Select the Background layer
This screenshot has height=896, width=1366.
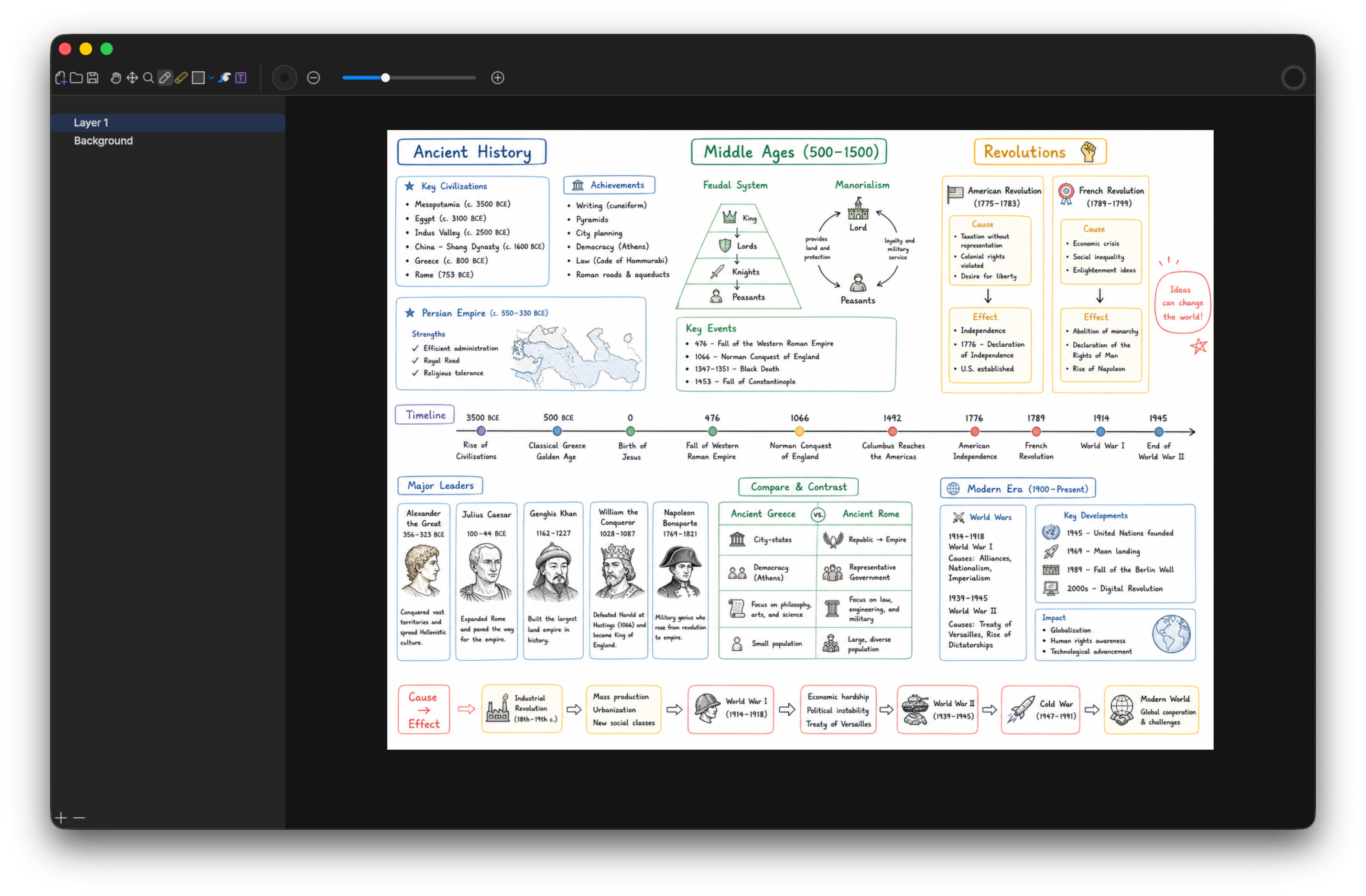pos(168,141)
